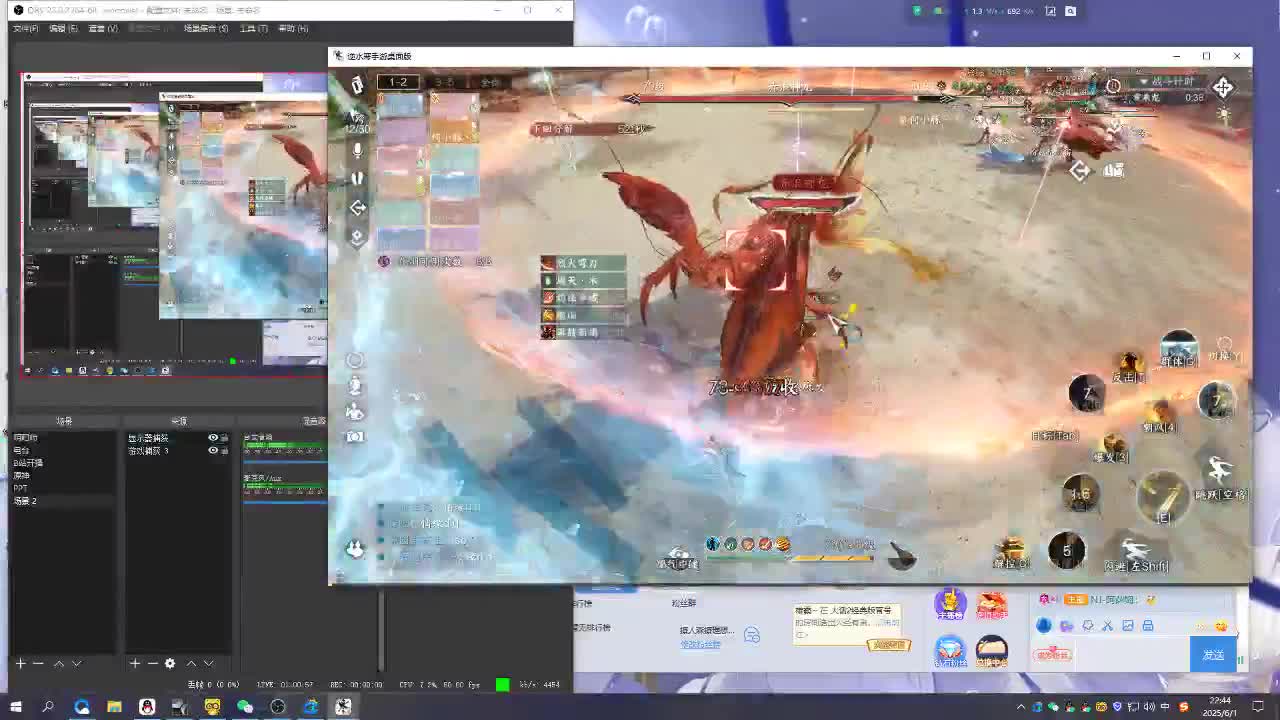Screen dimensions: 1280x720
Task: Open File Explorer from taskbar
Action: tap(114, 707)
